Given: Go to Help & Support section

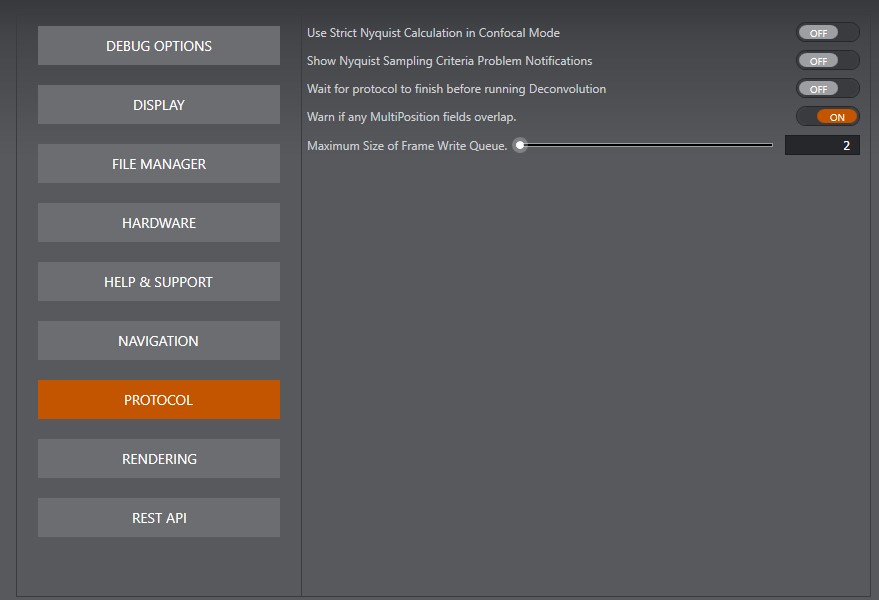Looking at the screenshot, I should (159, 282).
